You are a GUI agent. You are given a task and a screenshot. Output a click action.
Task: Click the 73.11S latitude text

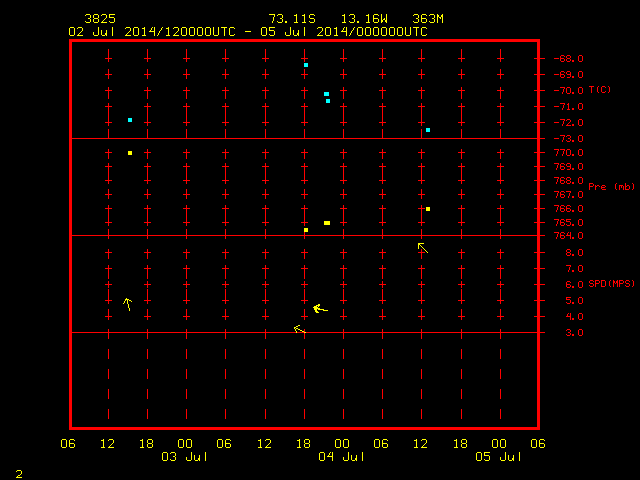(x=292, y=19)
